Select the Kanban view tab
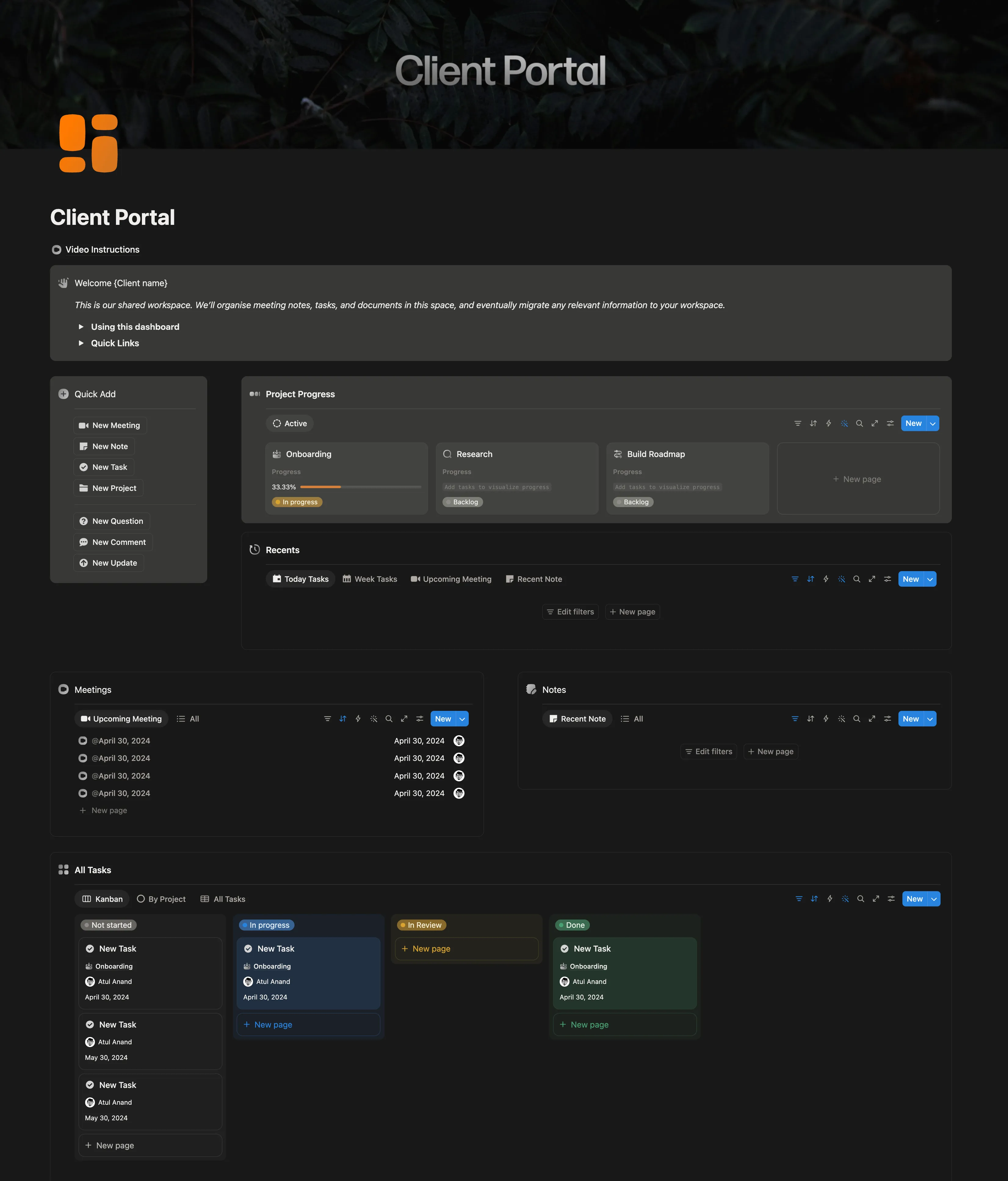The height and width of the screenshot is (1181, 1008). pos(102,899)
